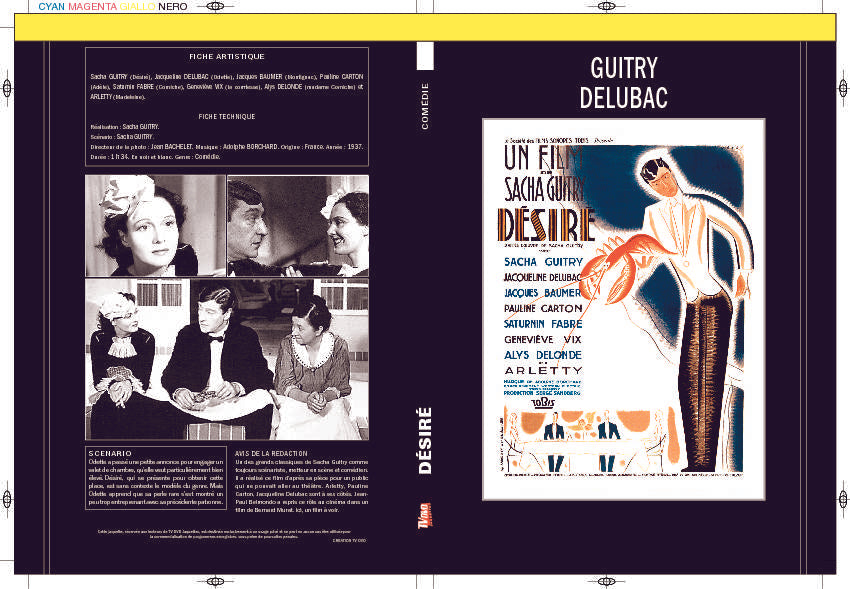Expand the FICHE ARTISTIQUE section
This screenshot has height=589, width=850.
[x=228, y=56]
